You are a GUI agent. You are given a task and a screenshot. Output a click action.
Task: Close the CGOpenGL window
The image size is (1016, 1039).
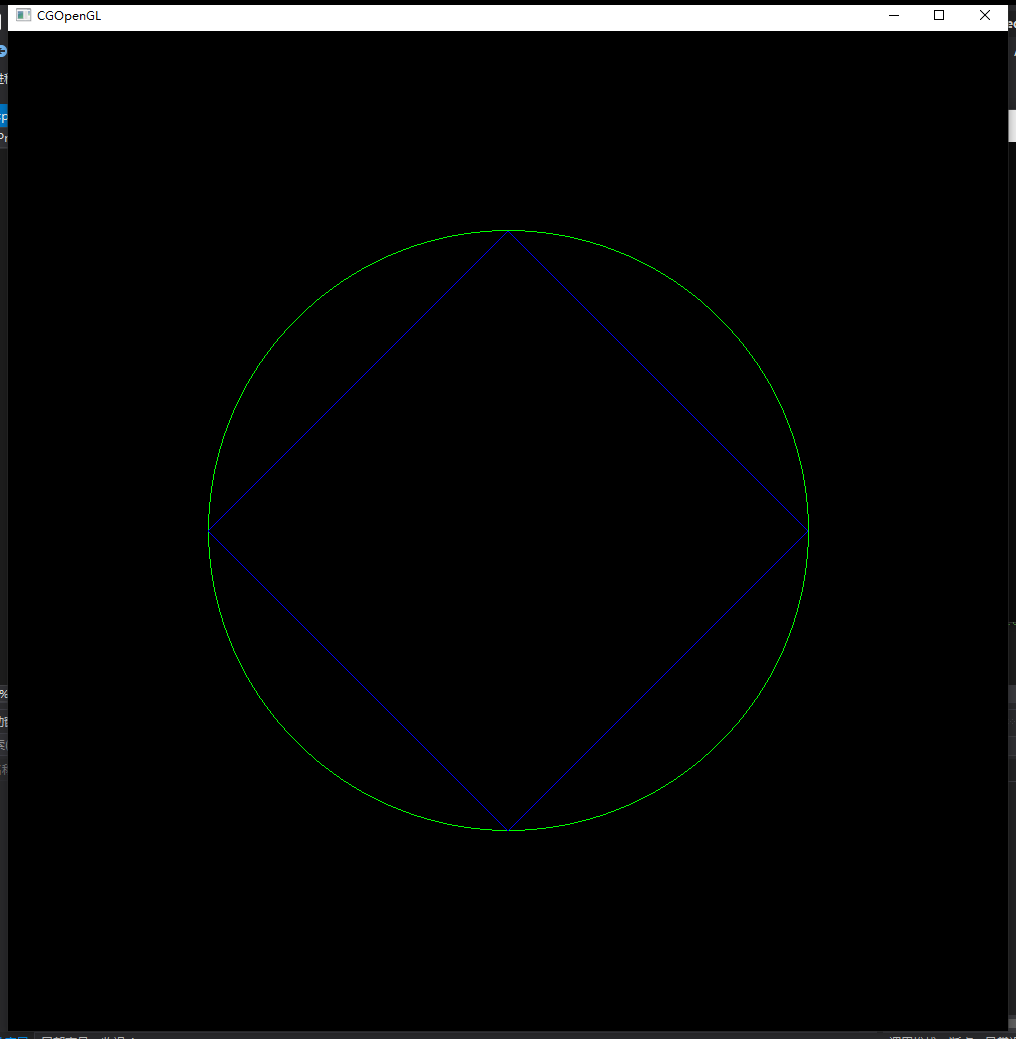[x=985, y=15]
